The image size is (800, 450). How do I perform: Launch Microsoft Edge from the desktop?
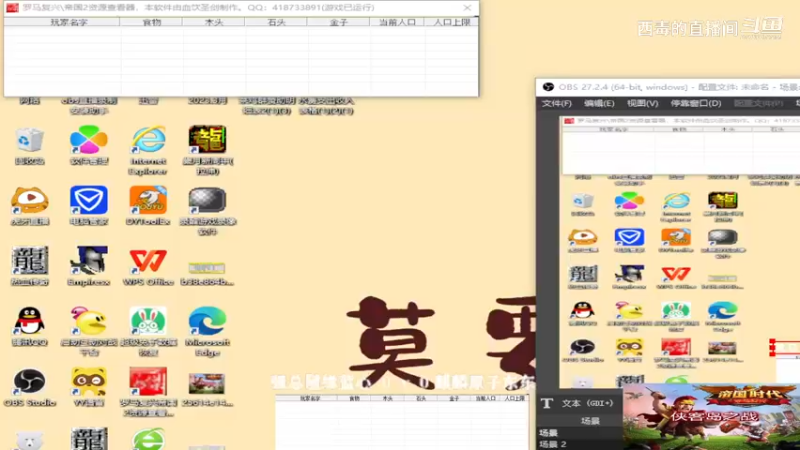(x=207, y=321)
